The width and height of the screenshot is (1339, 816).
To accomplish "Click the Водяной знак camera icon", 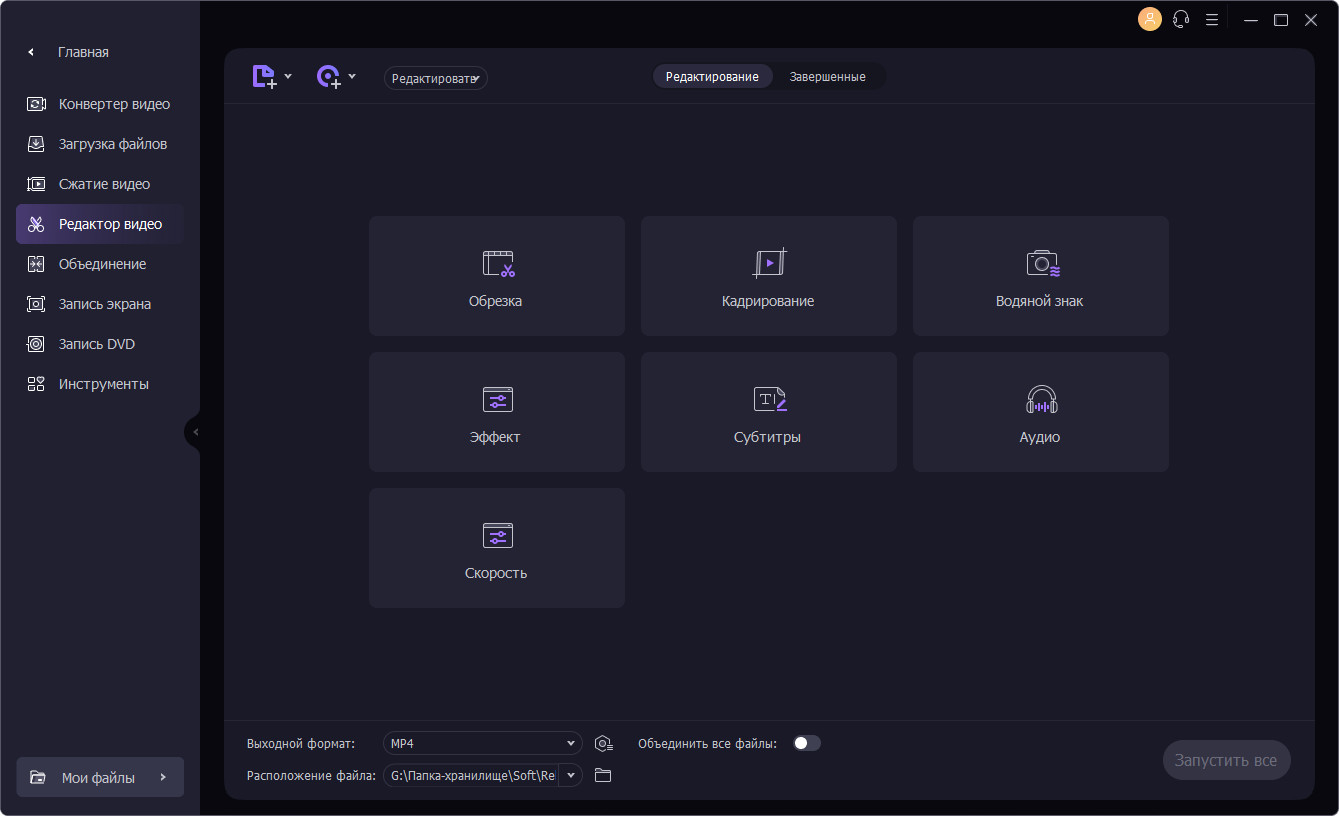I will (1042, 263).
